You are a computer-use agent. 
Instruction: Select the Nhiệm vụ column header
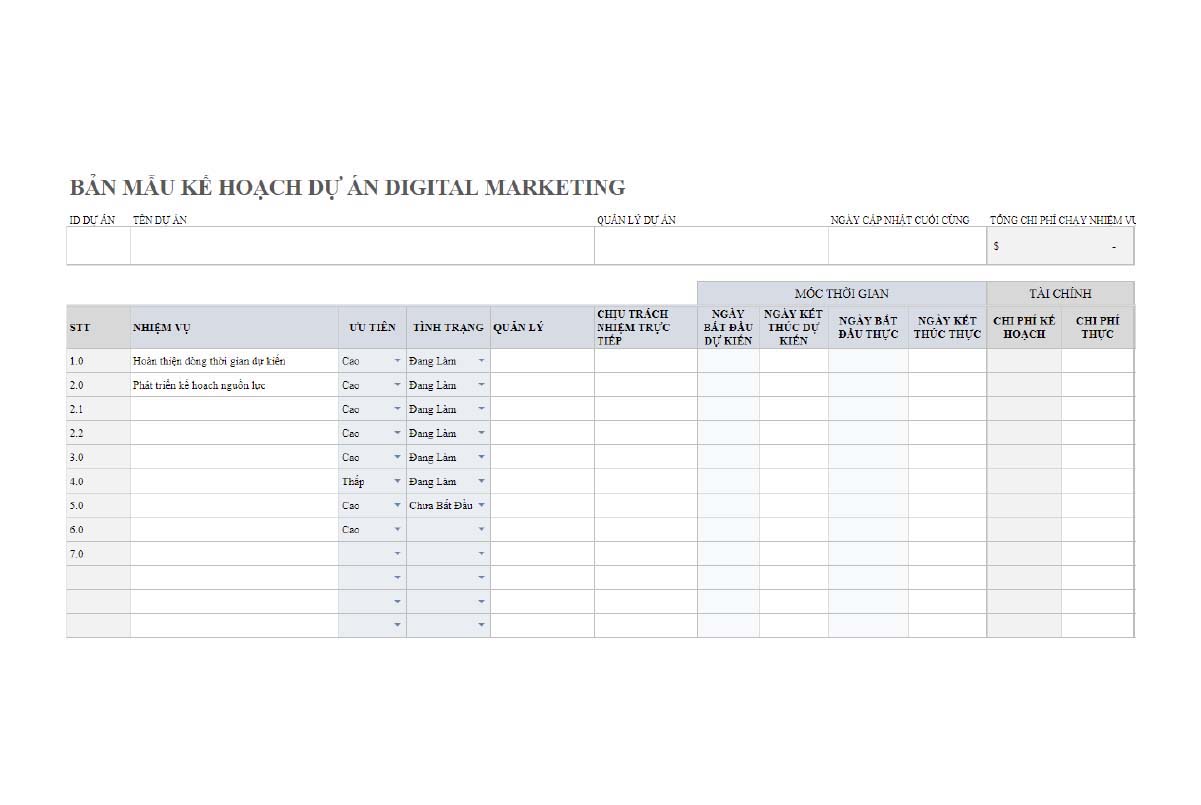click(x=234, y=327)
